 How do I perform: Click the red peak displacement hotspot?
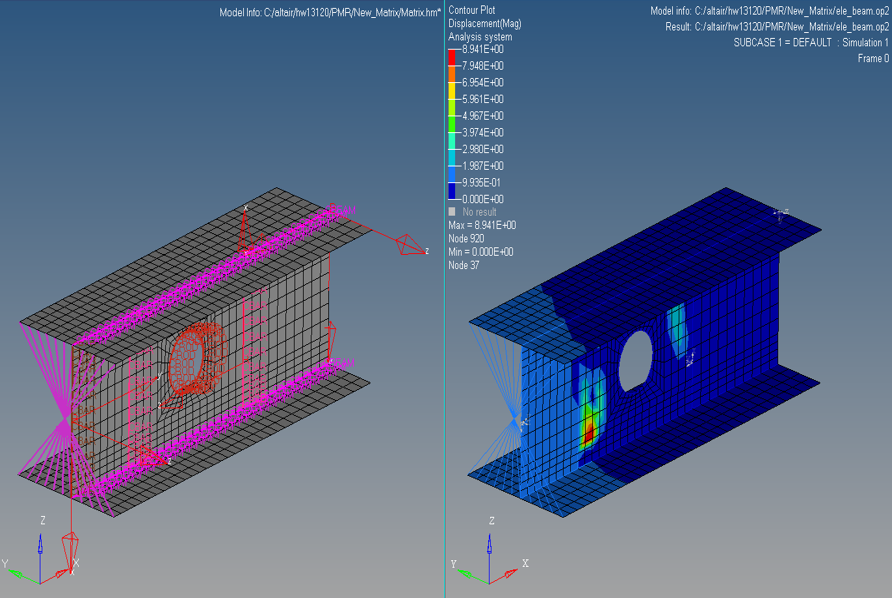(589, 432)
